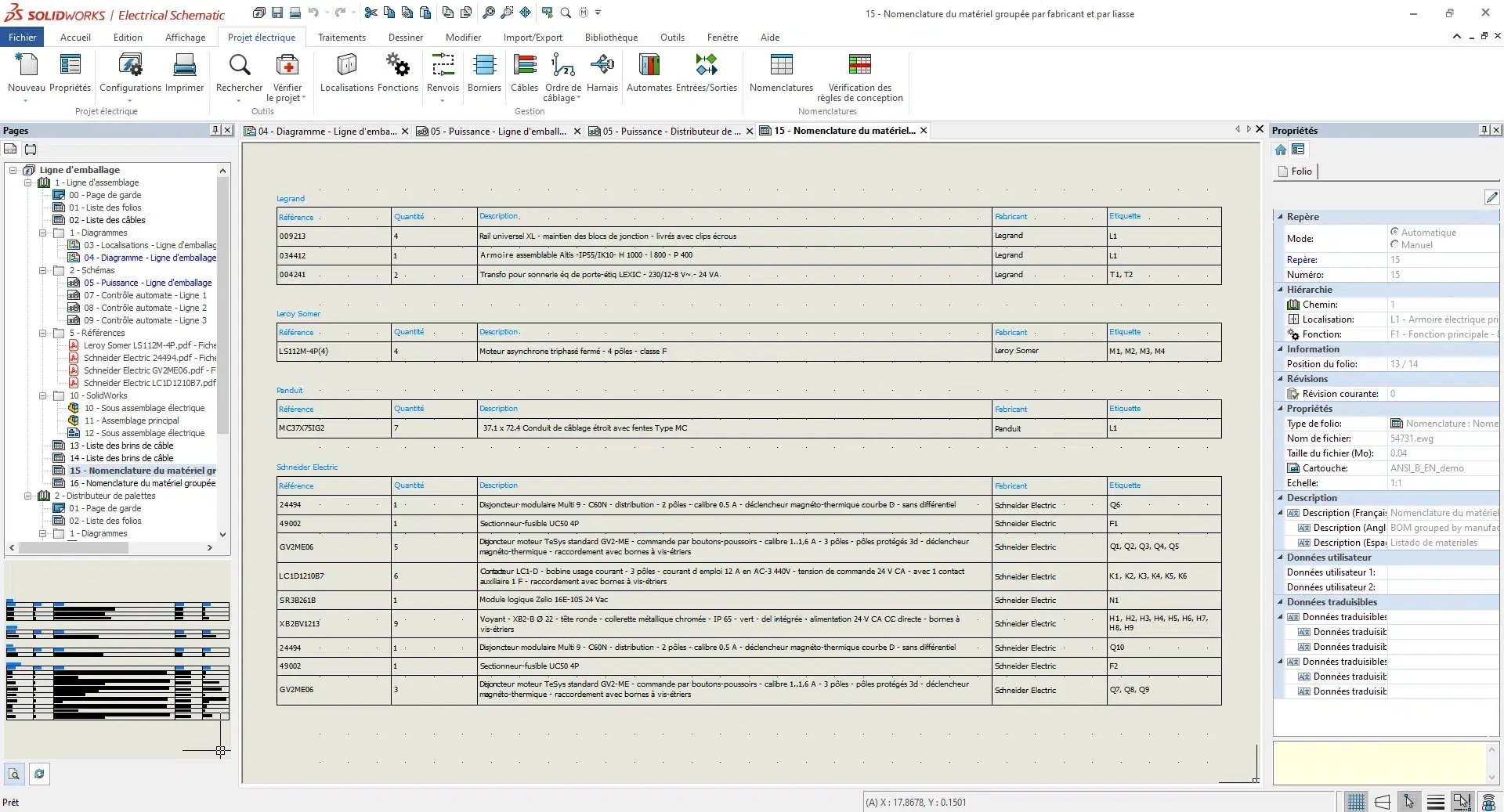Image resolution: width=1504 pixels, height=812 pixels.
Task: Open the Fichier menu
Action: point(23,37)
